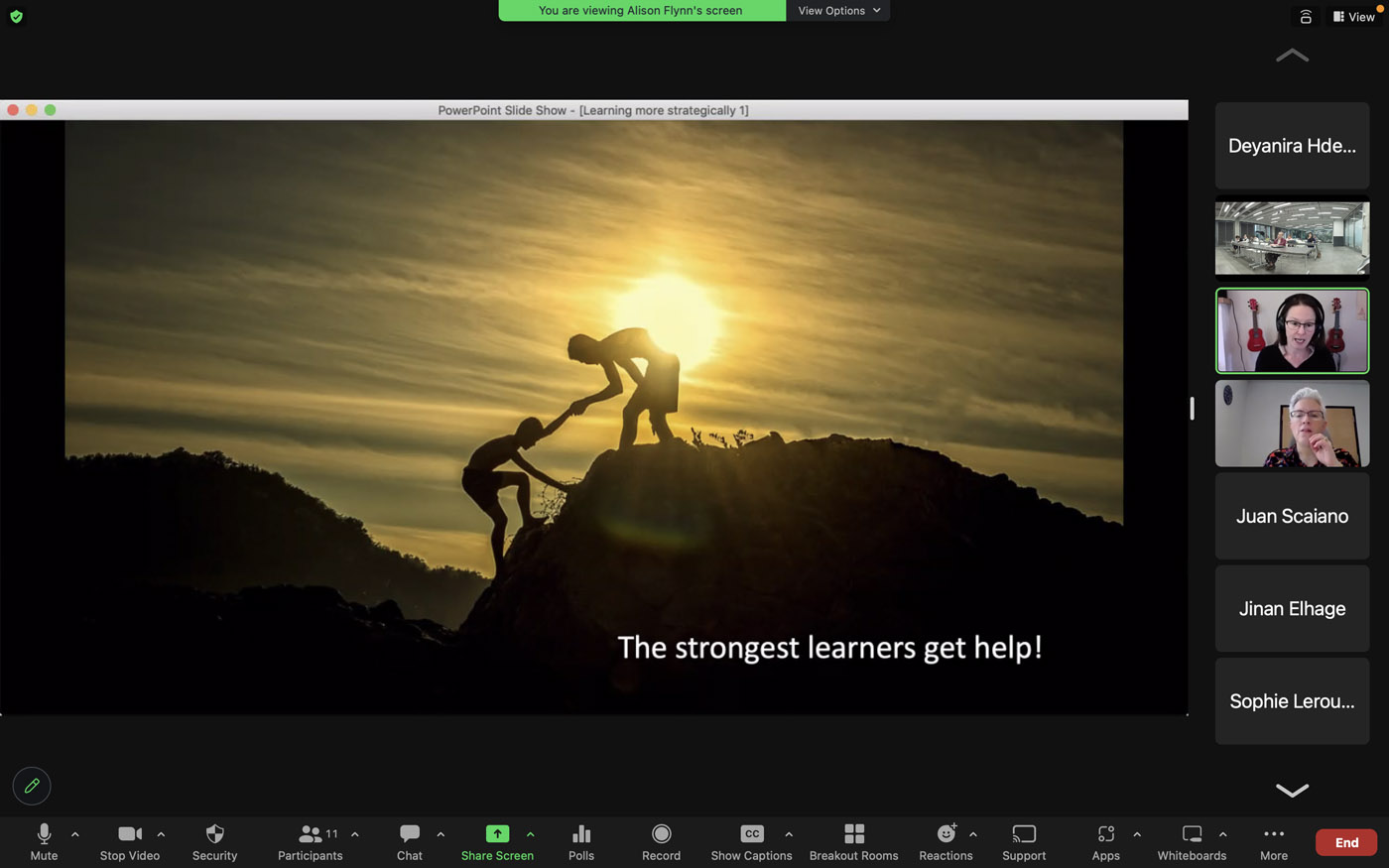The height and width of the screenshot is (868, 1389).
Task: Stop the video camera
Action: 129,841
